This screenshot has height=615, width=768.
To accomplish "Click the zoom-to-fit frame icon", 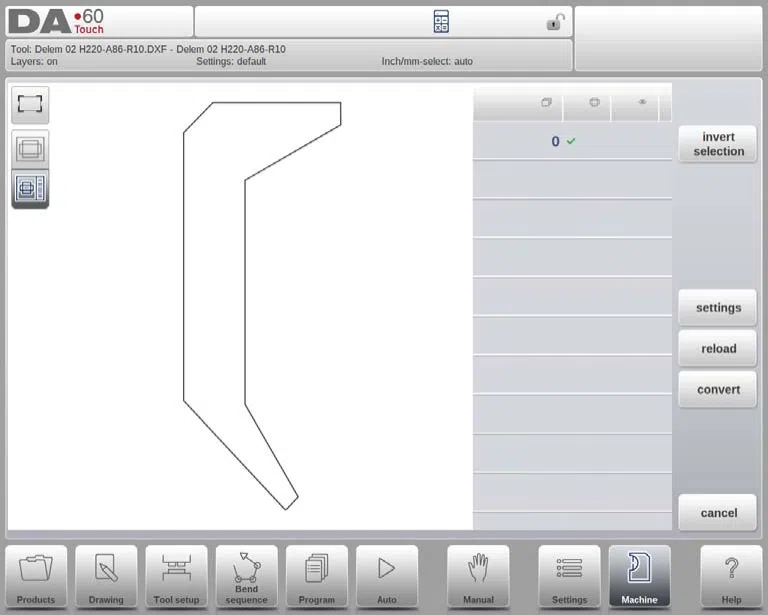I will pyautogui.click(x=30, y=104).
